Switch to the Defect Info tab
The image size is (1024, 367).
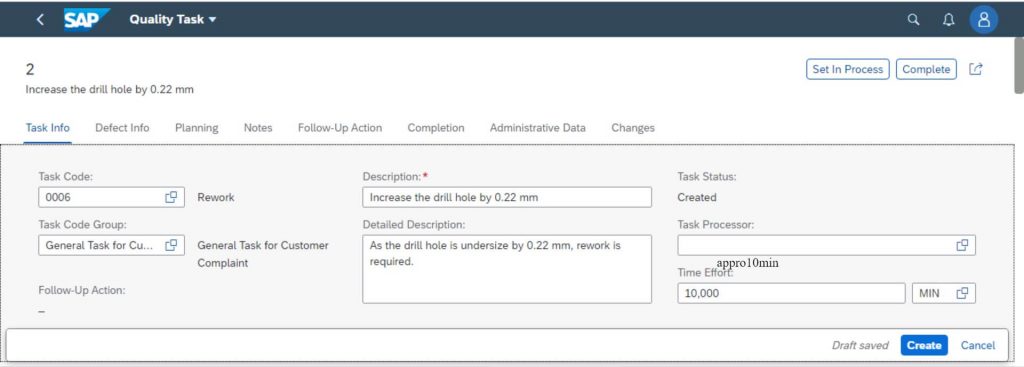pyautogui.click(x=122, y=128)
